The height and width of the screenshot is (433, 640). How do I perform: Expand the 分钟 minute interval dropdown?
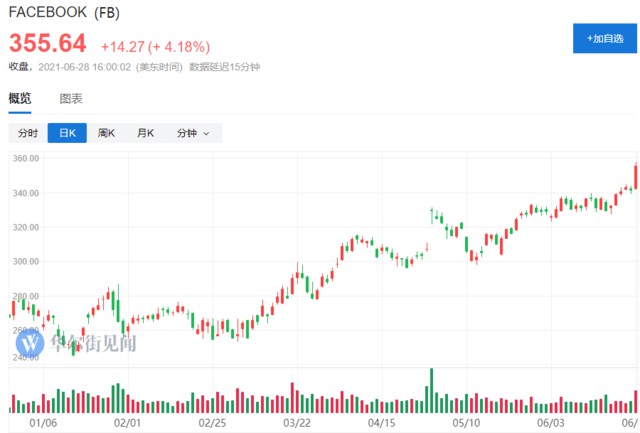point(192,133)
